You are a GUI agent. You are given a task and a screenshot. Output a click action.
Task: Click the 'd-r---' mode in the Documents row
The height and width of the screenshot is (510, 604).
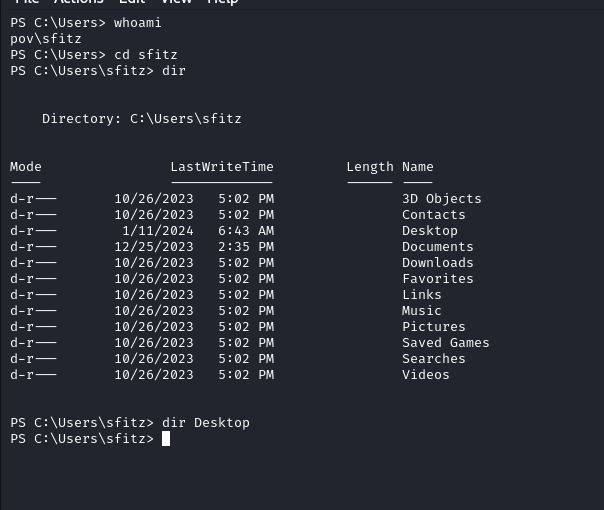tap(34, 247)
